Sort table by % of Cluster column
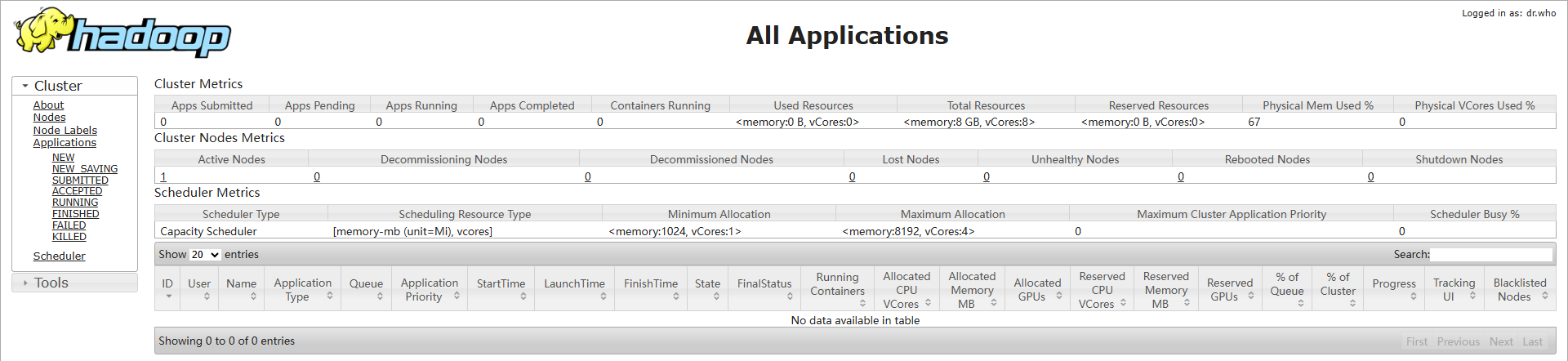Image resolution: width=1568 pixels, height=361 pixels. 1338,288
